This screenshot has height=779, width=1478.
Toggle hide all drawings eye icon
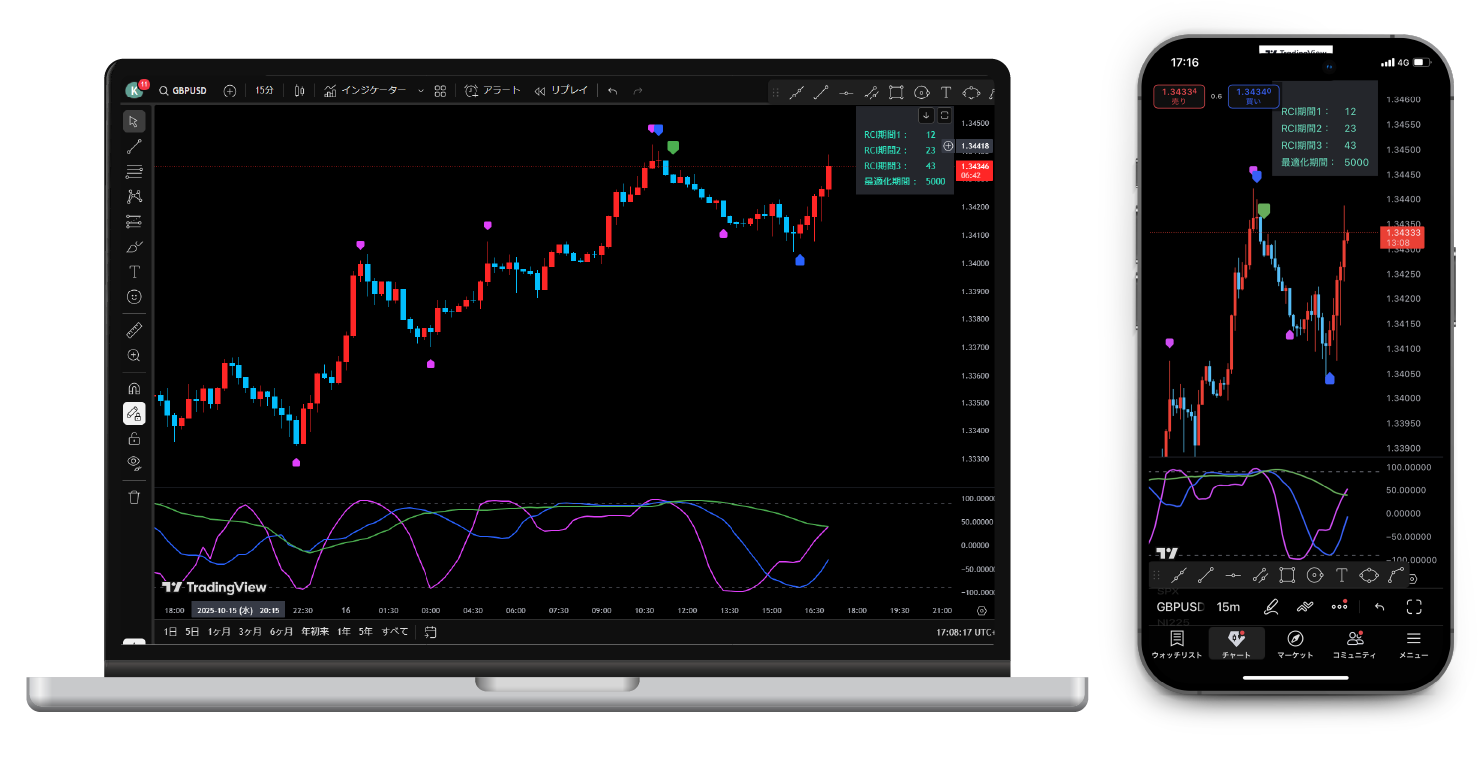(x=134, y=463)
